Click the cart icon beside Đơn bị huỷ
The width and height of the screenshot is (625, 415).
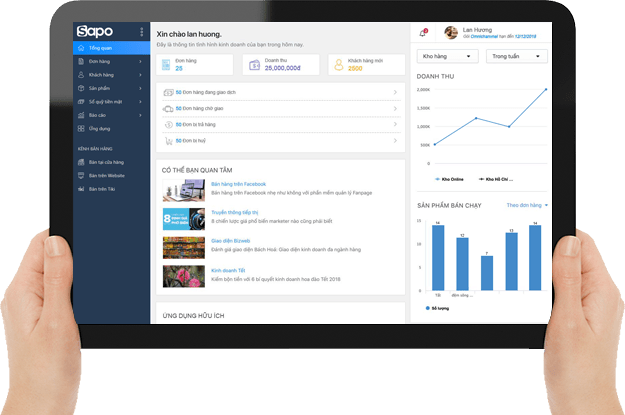[x=168, y=139]
